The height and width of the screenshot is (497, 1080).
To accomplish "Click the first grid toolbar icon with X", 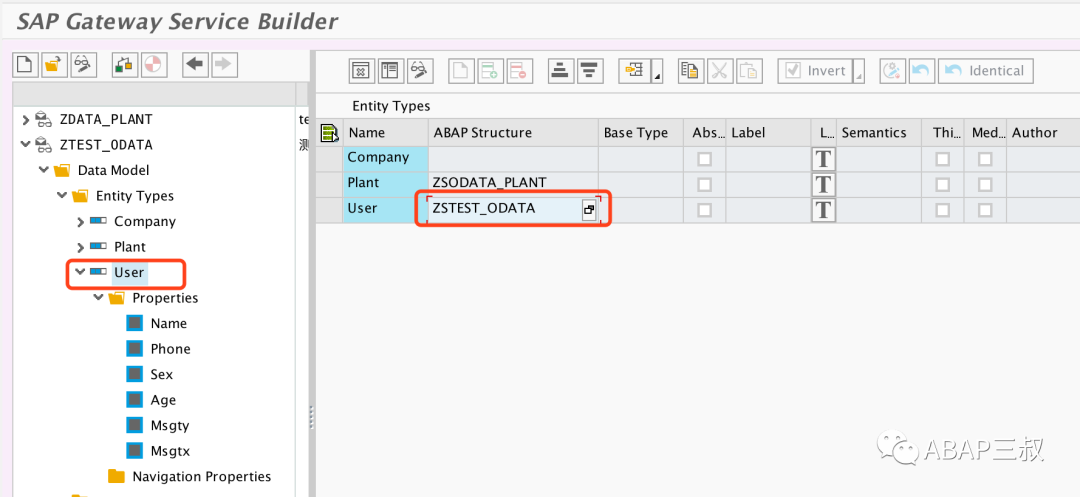I will pyautogui.click(x=362, y=70).
